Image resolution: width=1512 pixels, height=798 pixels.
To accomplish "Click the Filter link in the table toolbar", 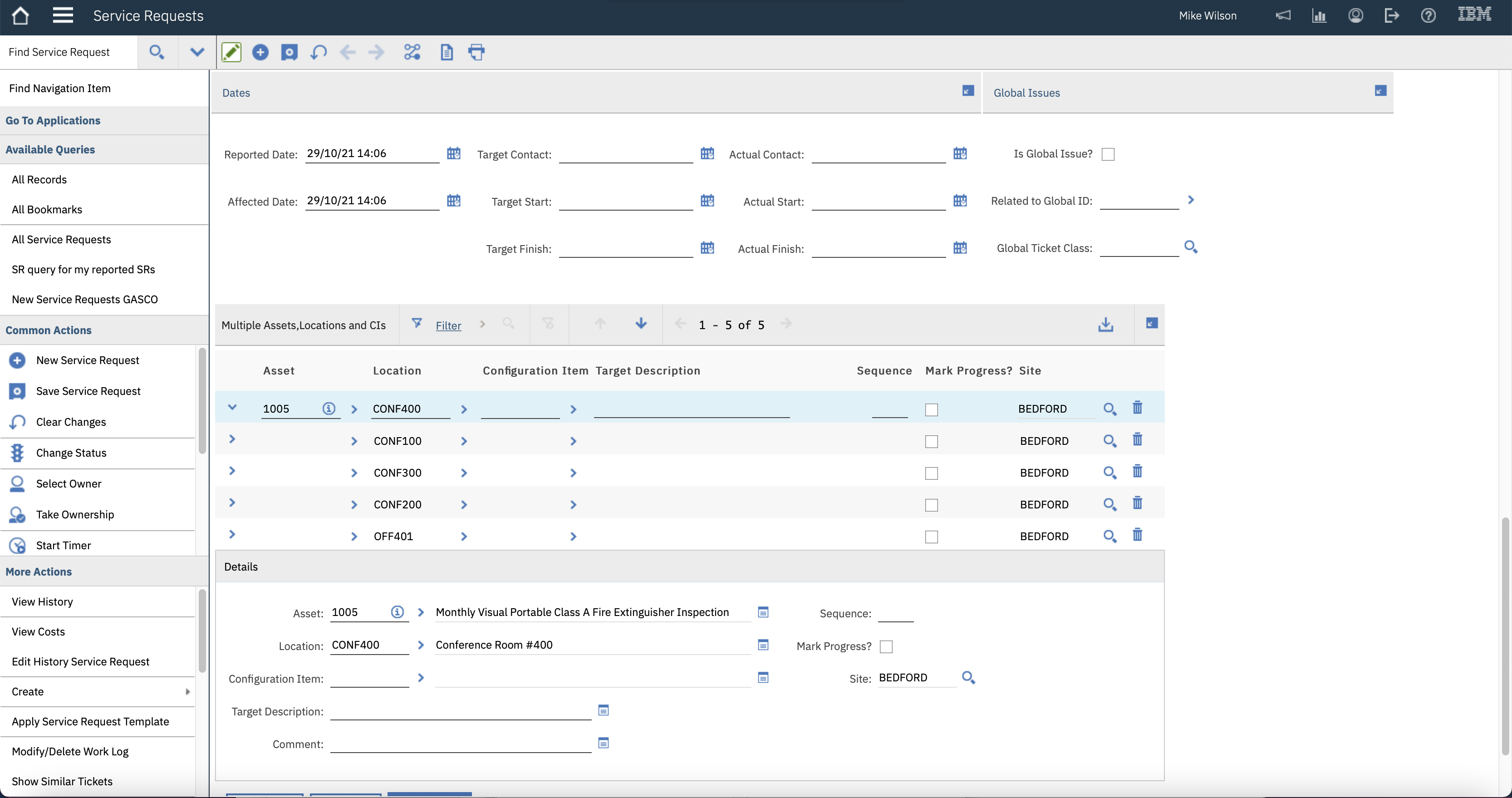I will pyautogui.click(x=448, y=325).
